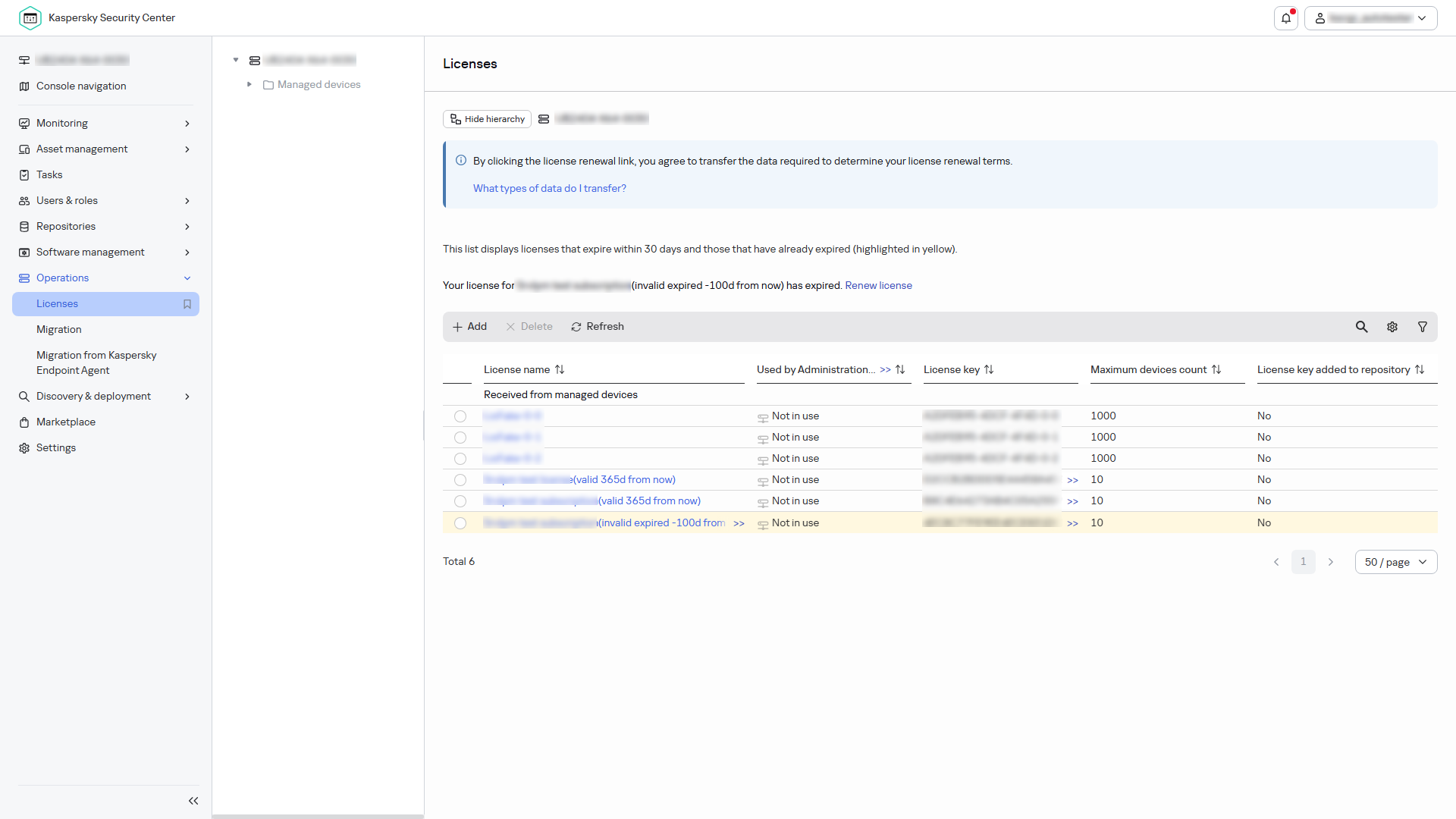Open the Migration menu item

(59, 330)
